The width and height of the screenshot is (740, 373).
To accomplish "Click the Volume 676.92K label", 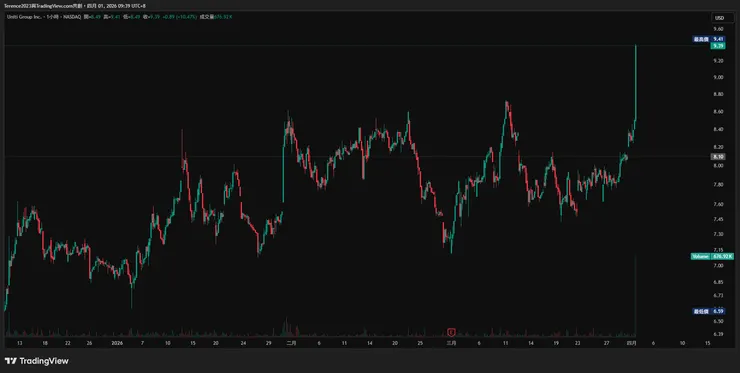I will coord(712,256).
